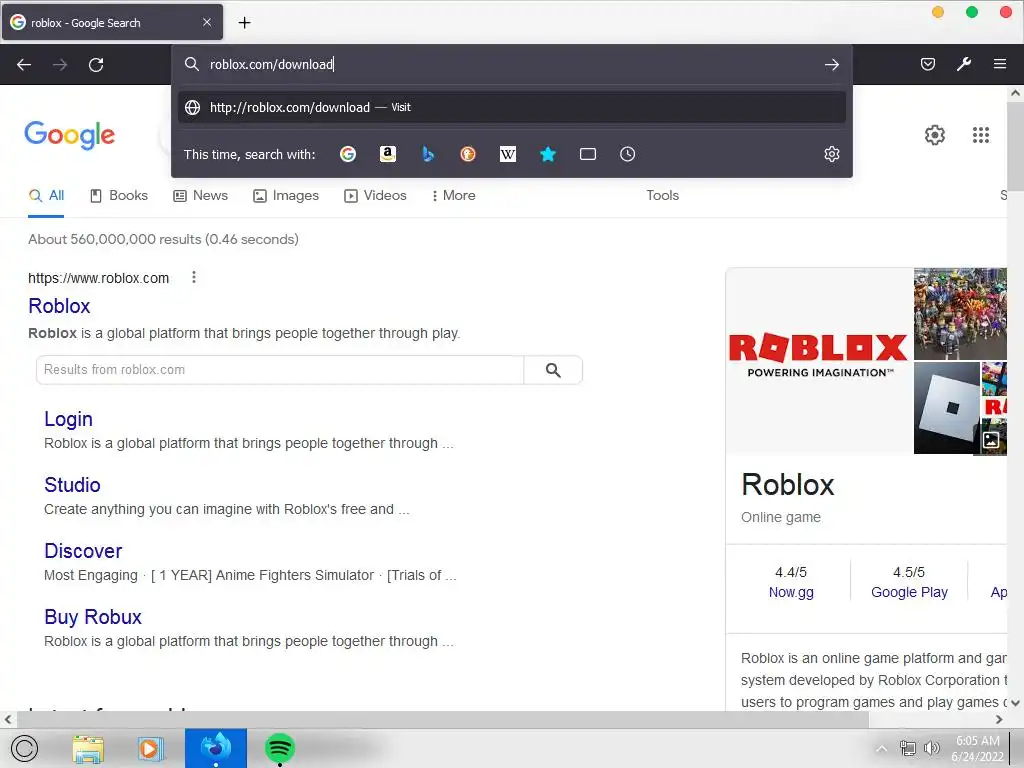
Task: Open the roblox.com result options menu
Action: (x=193, y=278)
